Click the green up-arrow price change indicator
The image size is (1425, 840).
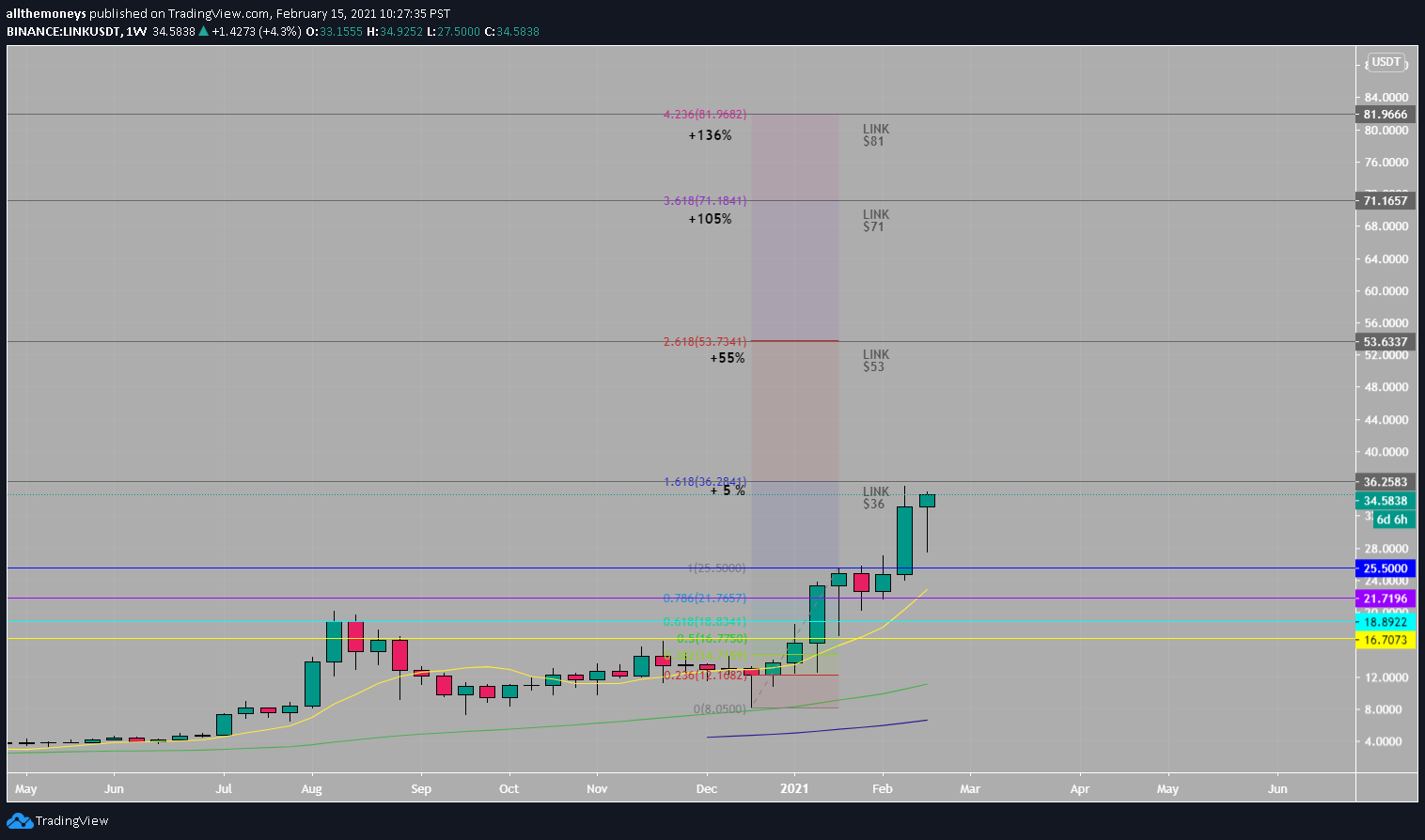[x=204, y=31]
